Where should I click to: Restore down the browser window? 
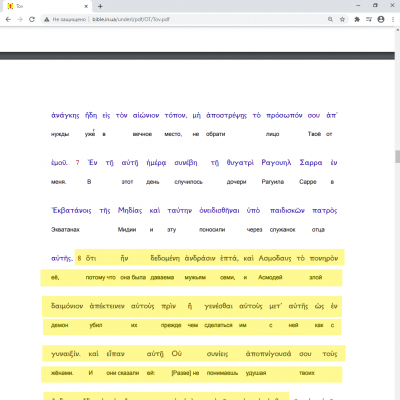coord(375,6)
